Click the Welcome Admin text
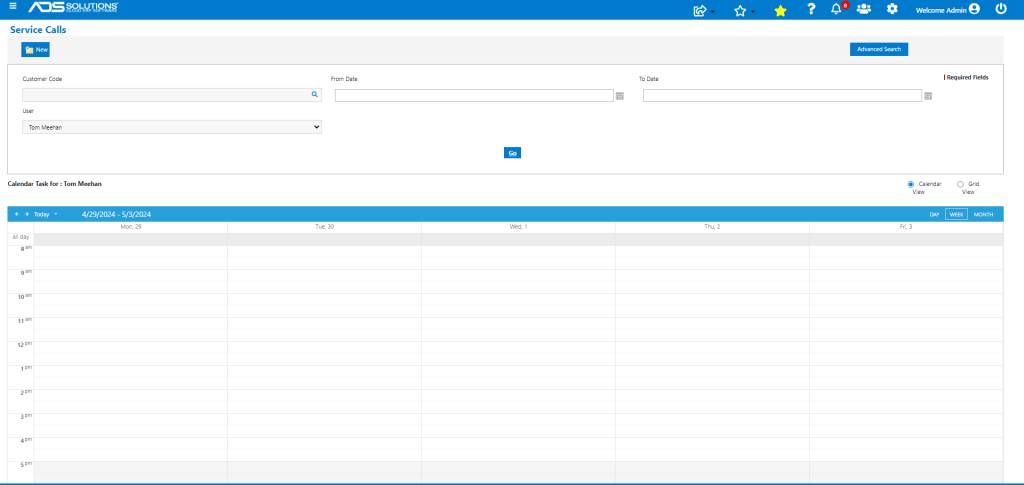The image size is (1024, 485). 941,10
